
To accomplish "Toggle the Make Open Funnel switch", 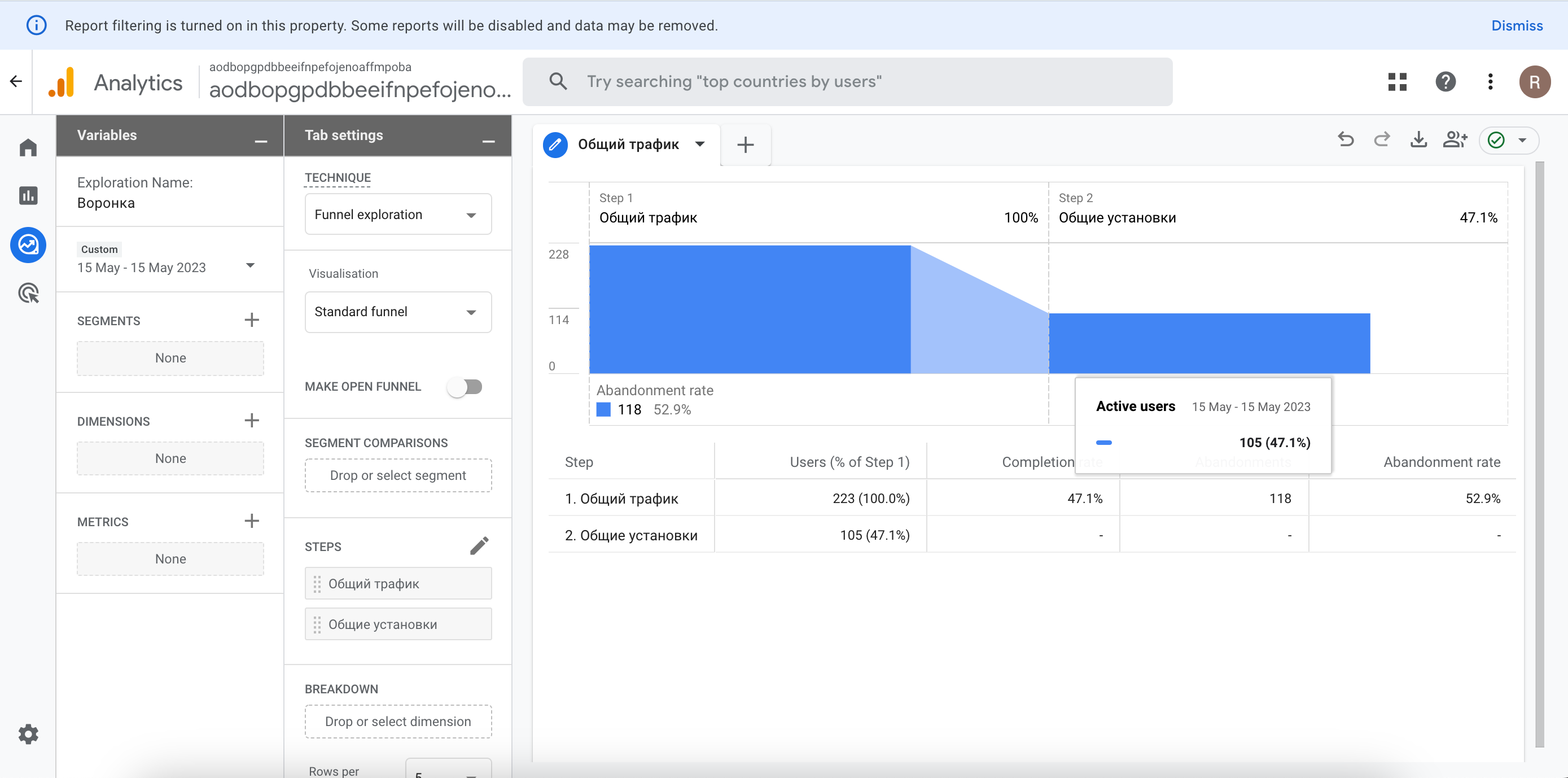I will click(465, 387).
